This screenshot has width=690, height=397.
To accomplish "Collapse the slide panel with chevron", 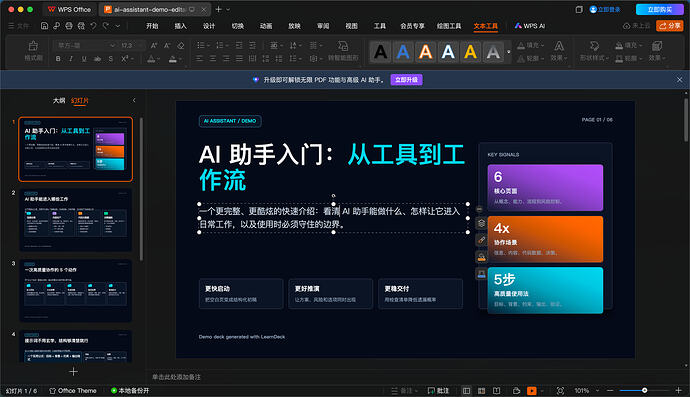I will [x=134, y=100].
